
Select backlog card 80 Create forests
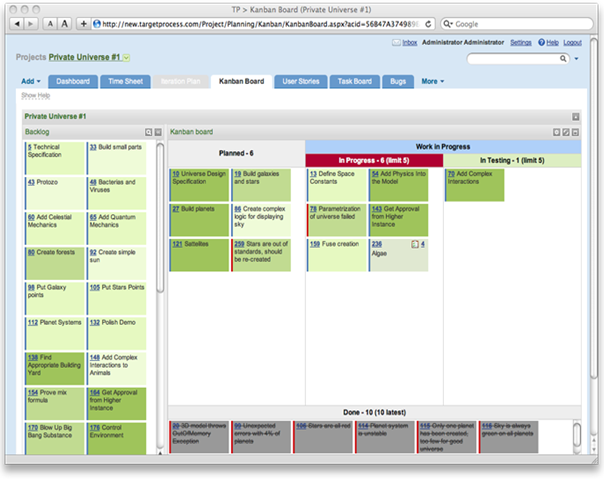pos(55,263)
